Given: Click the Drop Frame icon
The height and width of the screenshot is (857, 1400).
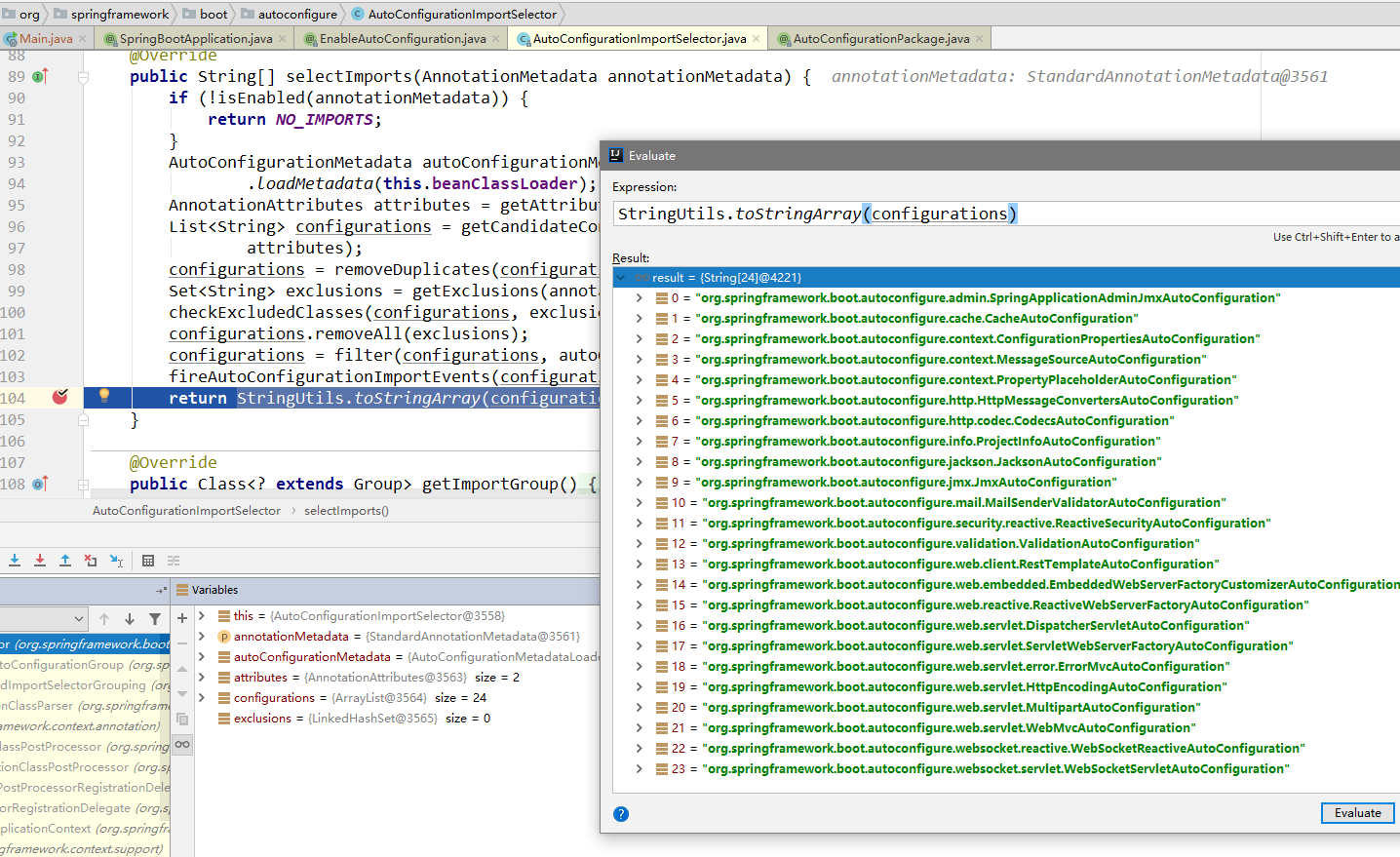Looking at the screenshot, I should pyautogui.click(x=91, y=561).
